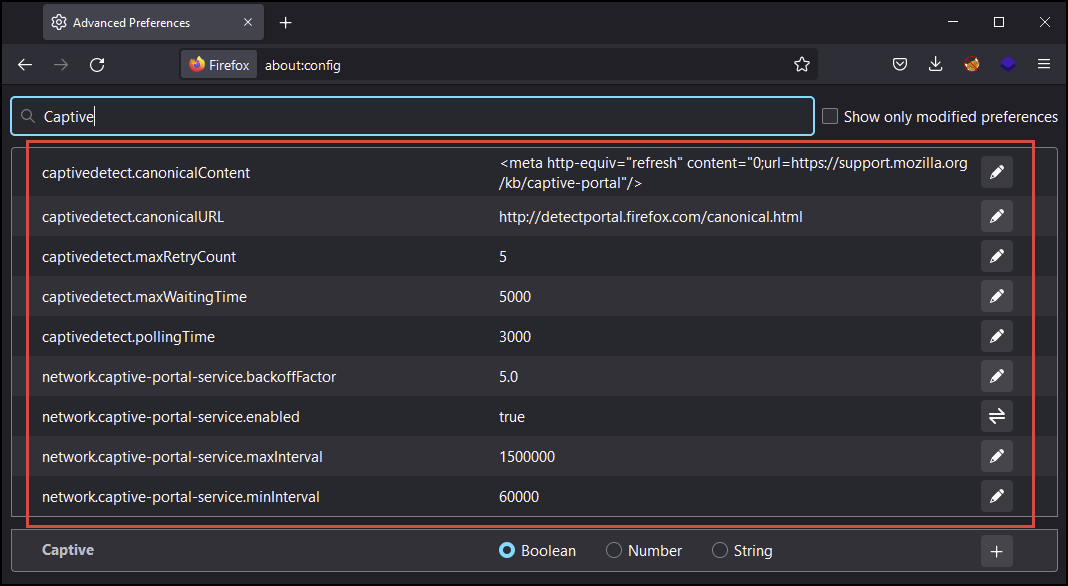Click network.captive-portal-service.enabled name
This screenshot has width=1068, height=586.
click(x=170, y=417)
